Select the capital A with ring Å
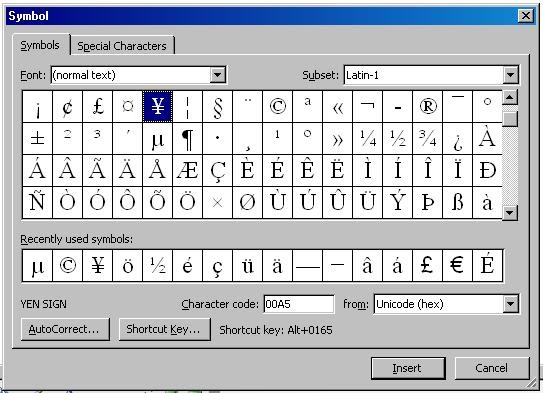Image resolution: width=543 pixels, height=393 pixels. (158, 170)
